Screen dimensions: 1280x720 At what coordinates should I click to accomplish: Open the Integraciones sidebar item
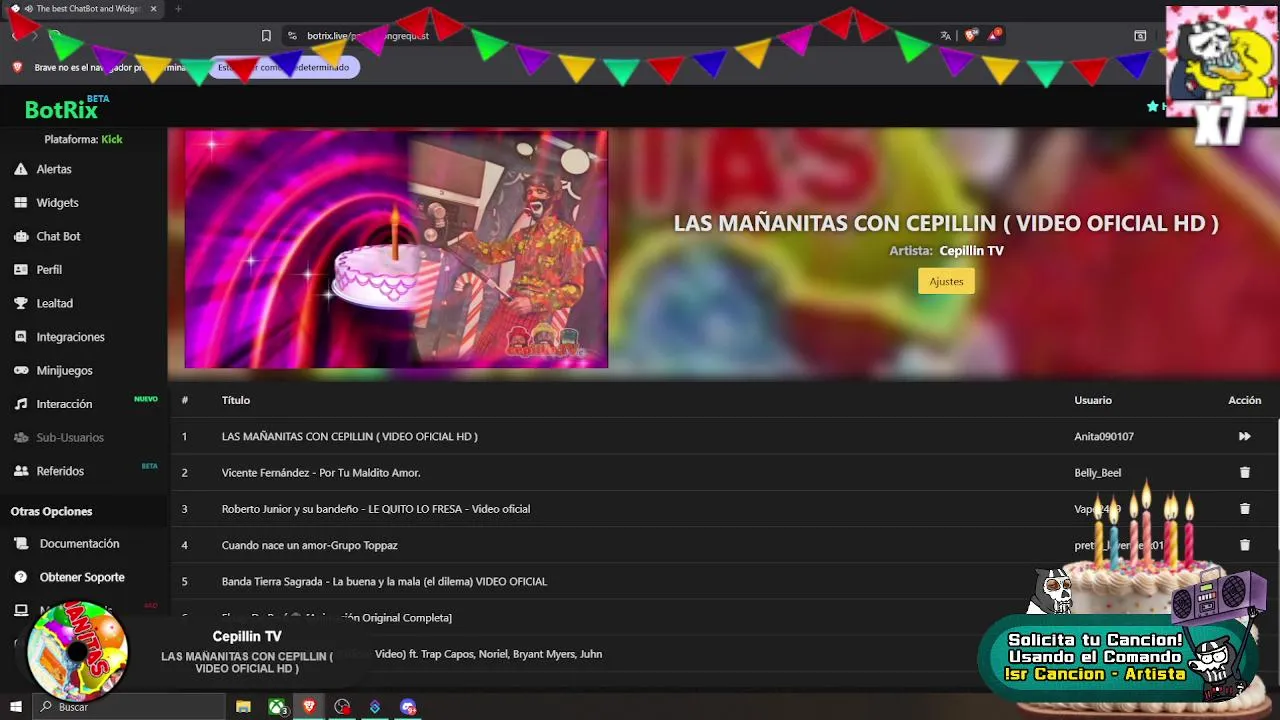pos(70,337)
